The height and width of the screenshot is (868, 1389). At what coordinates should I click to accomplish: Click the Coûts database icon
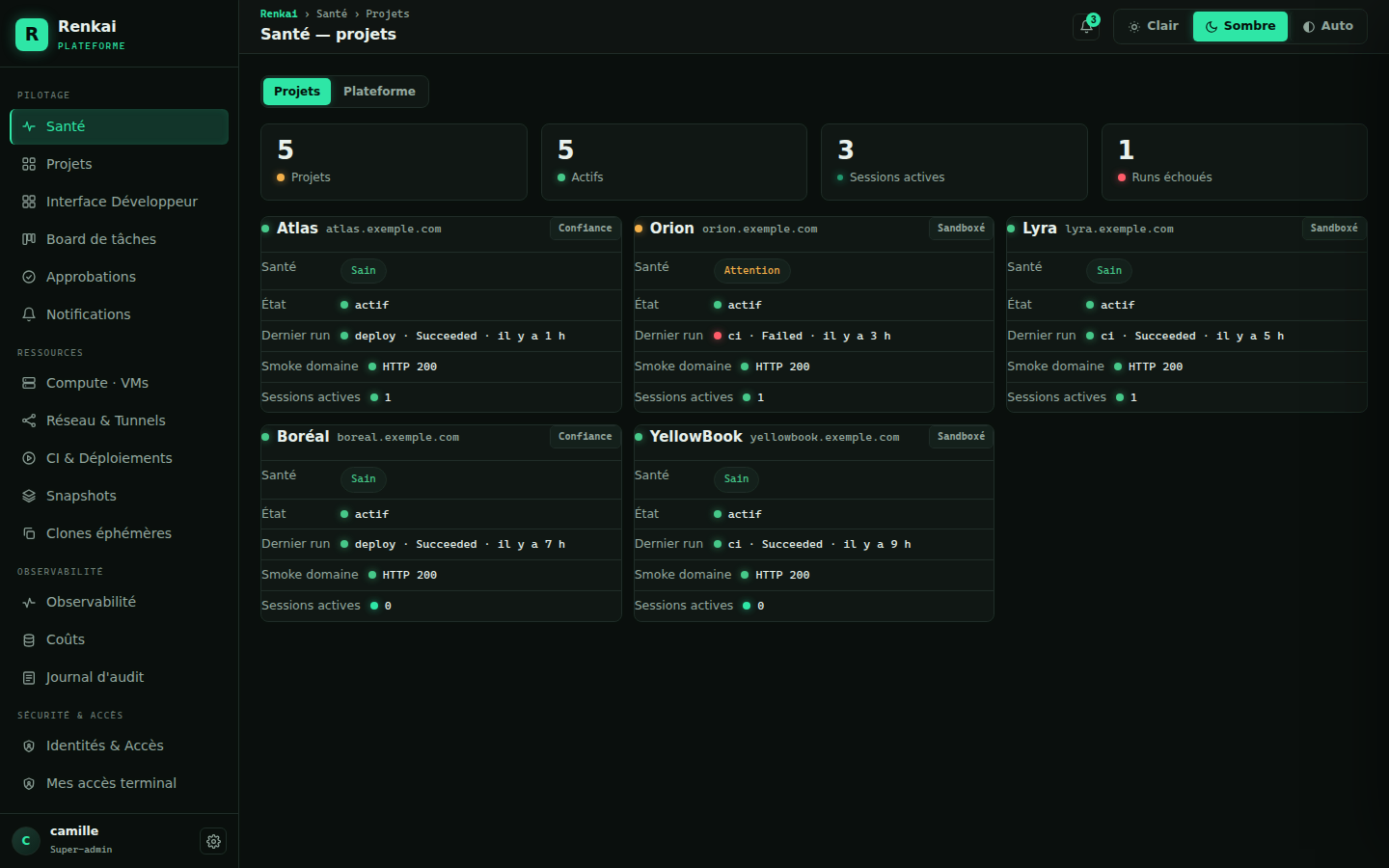pos(29,639)
